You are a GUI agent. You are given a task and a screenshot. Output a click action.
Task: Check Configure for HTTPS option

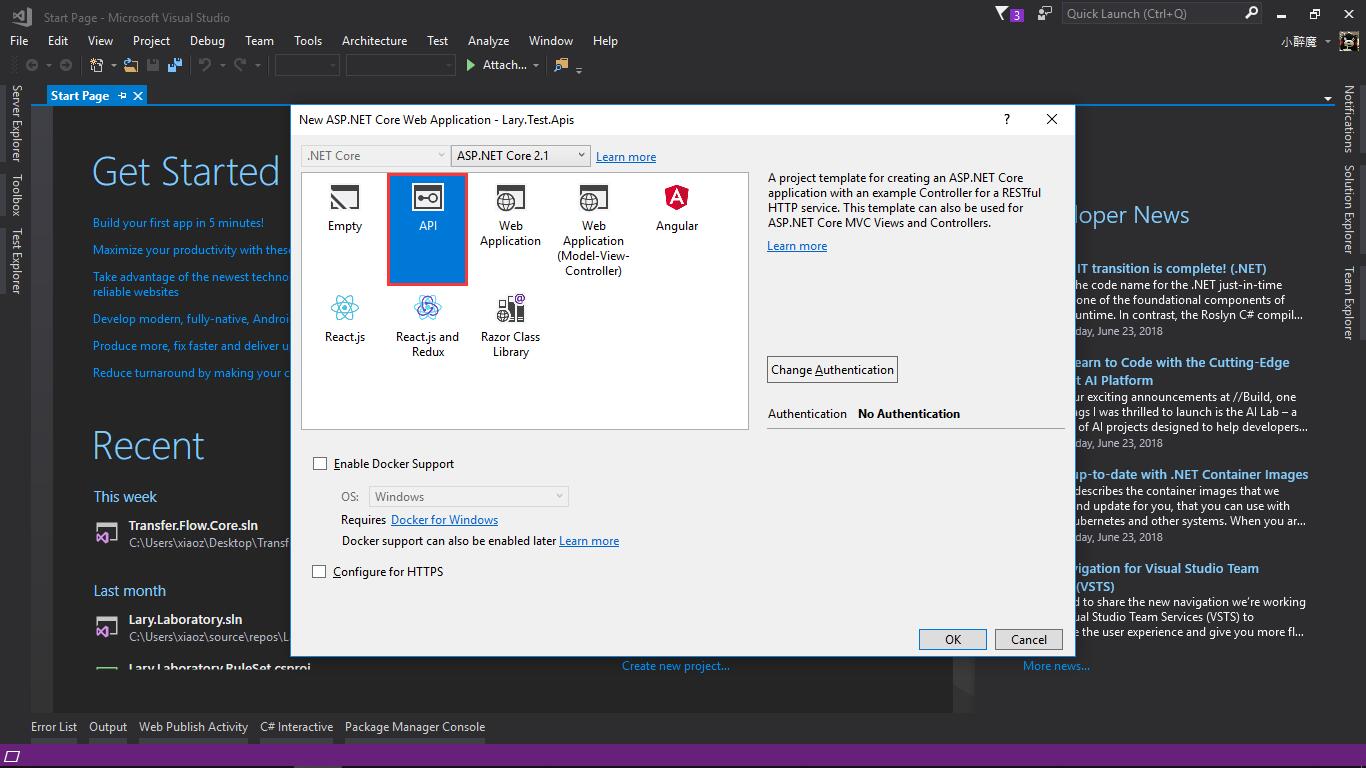pyautogui.click(x=320, y=572)
